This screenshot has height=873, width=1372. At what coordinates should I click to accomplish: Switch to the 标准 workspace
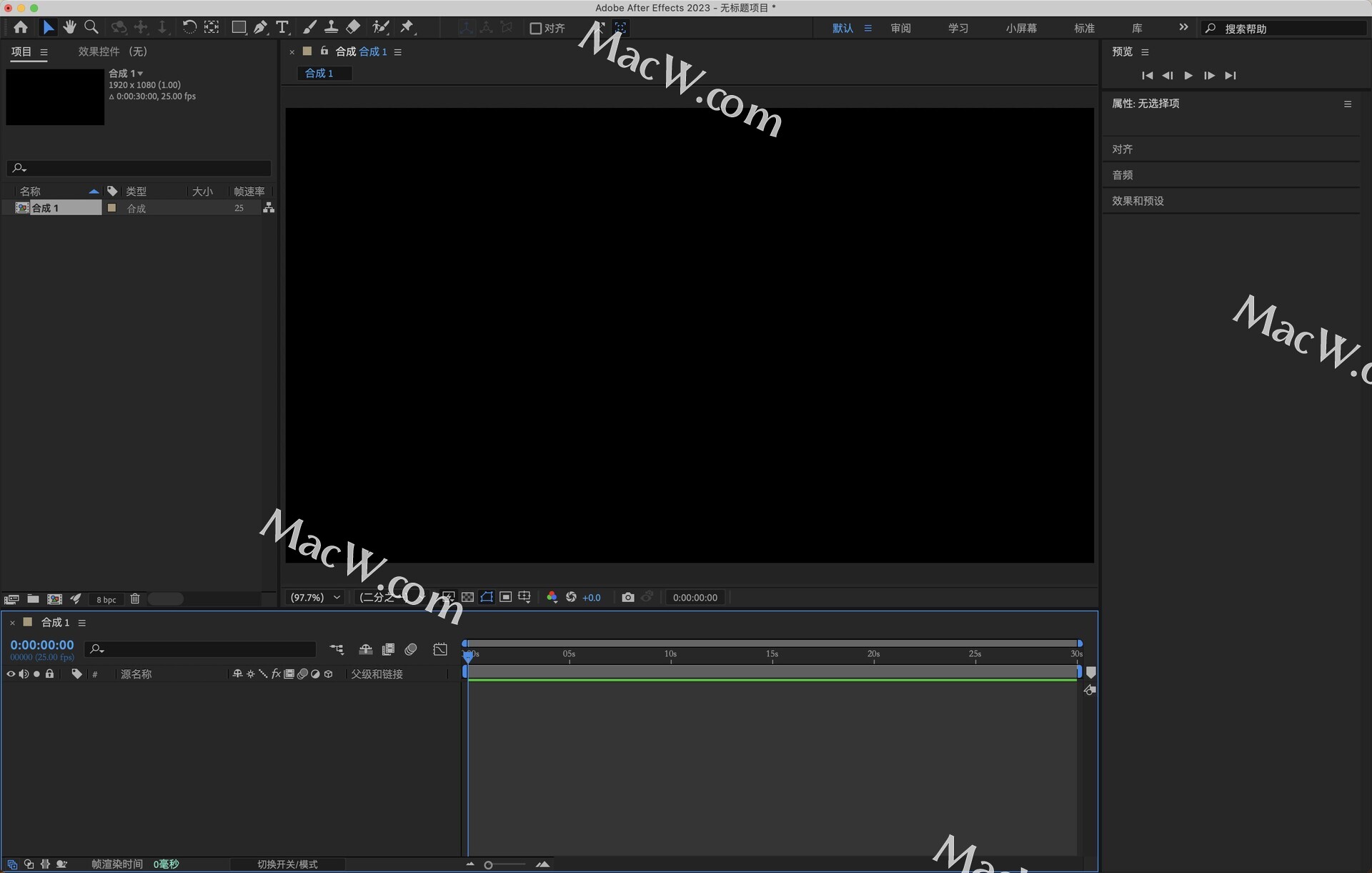1084,28
